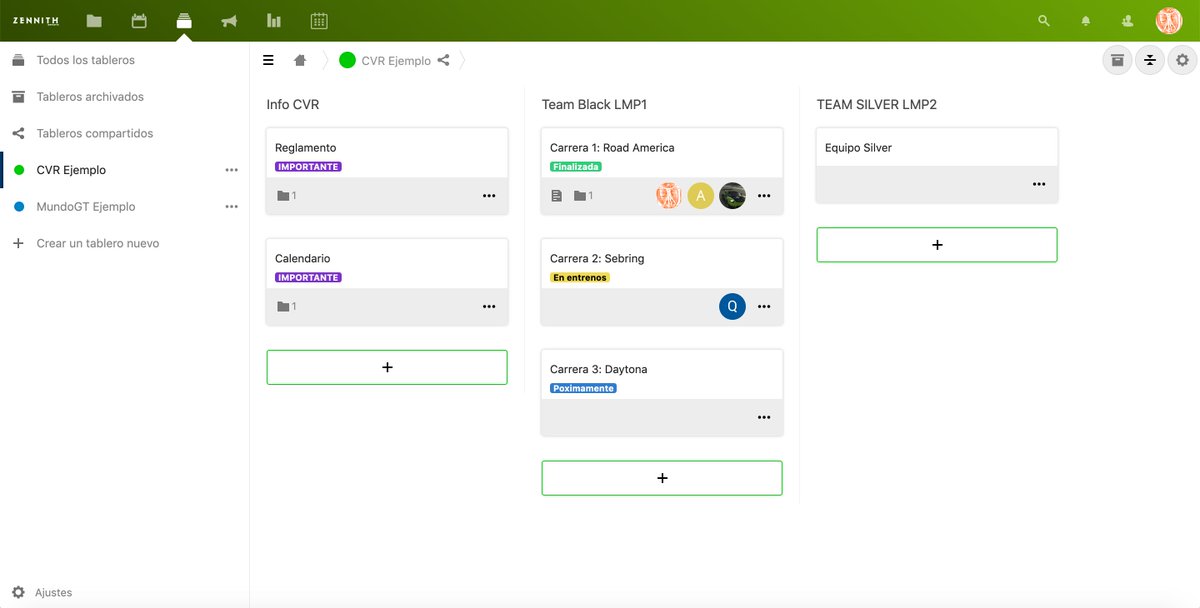
Task: Click the IMPORTANTE label on Calendario card
Action: click(x=308, y=278)
